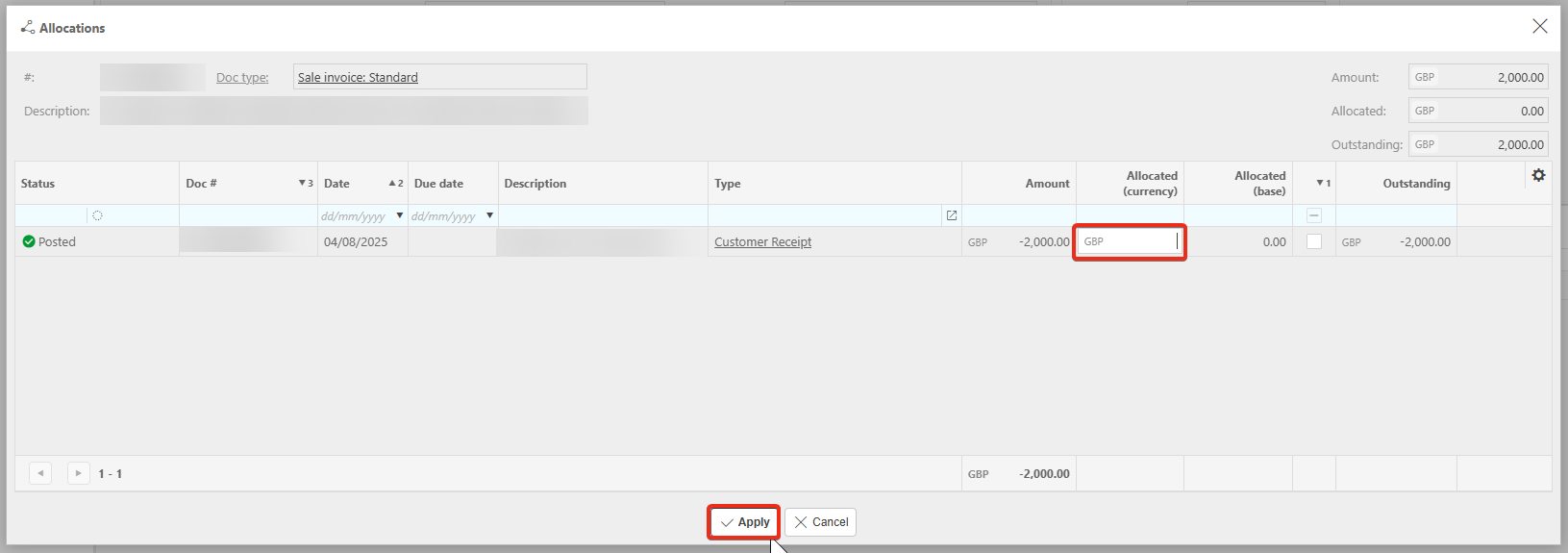The image size is (1568, 553).
Task: Sort by Allocated (currency) column
Action: pyautogui.click(x=1130, y=183)
